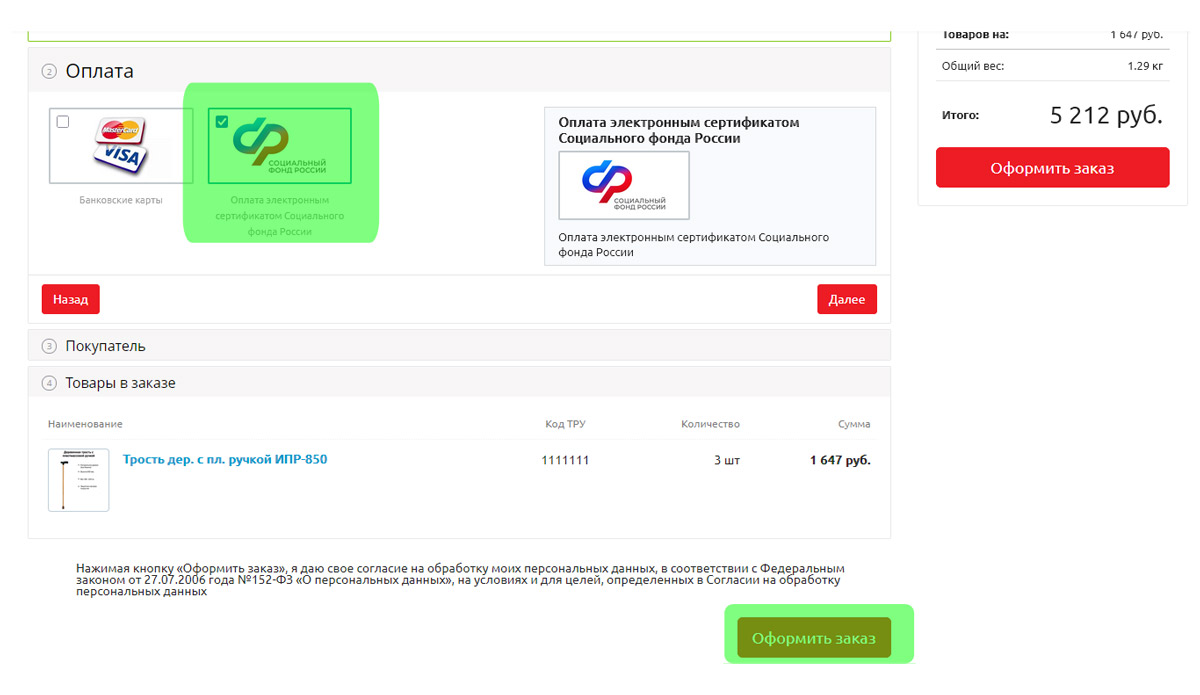Click the step 2 circle beside Оплата
This screenshot has height=695, width=1200.
click(x=49, y=71)
